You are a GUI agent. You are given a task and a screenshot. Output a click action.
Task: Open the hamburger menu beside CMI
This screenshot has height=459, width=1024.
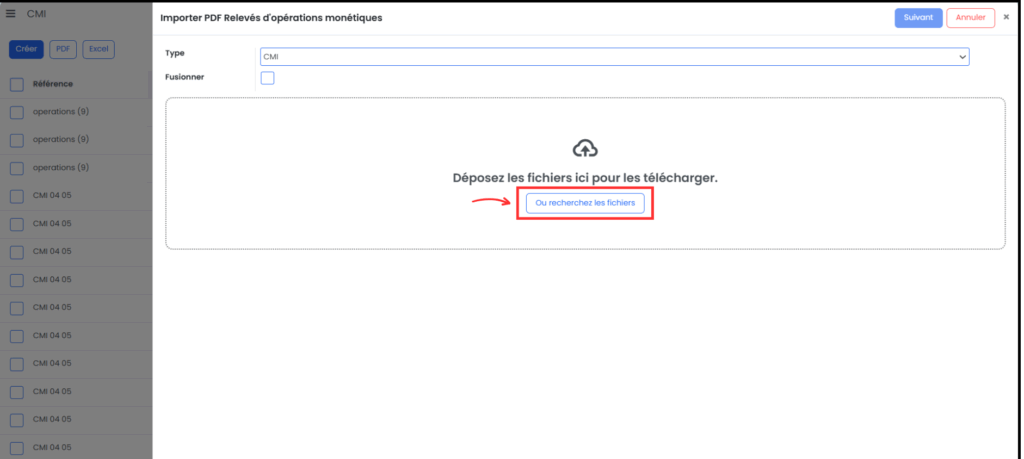[x=10, y=14]
